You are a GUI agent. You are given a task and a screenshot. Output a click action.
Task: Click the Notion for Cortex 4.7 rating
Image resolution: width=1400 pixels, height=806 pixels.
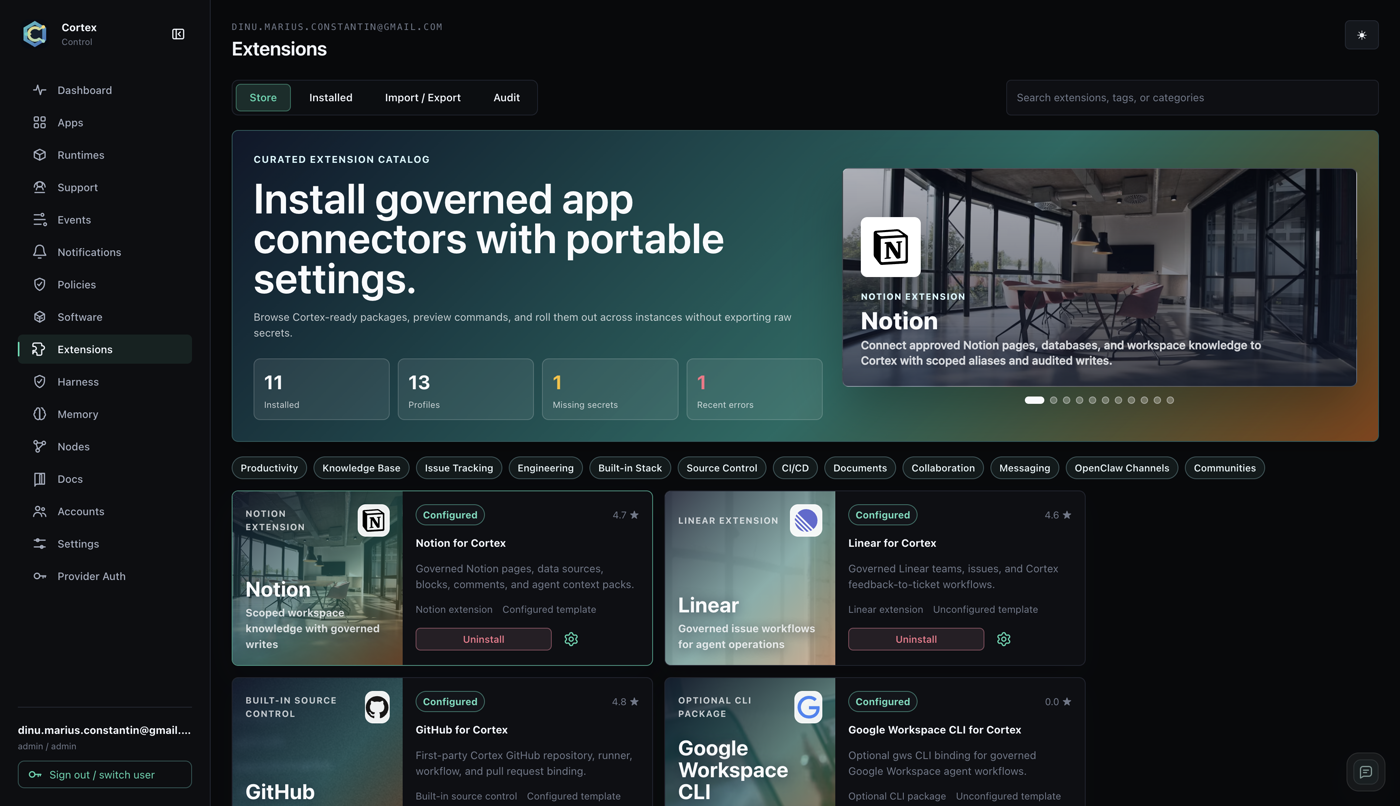click(626, 515)
